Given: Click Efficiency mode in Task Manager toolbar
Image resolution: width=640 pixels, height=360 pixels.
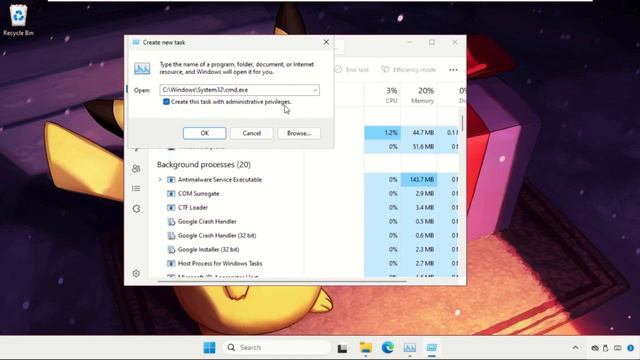Looking at the screenshot, I should [x=409, y=70].
